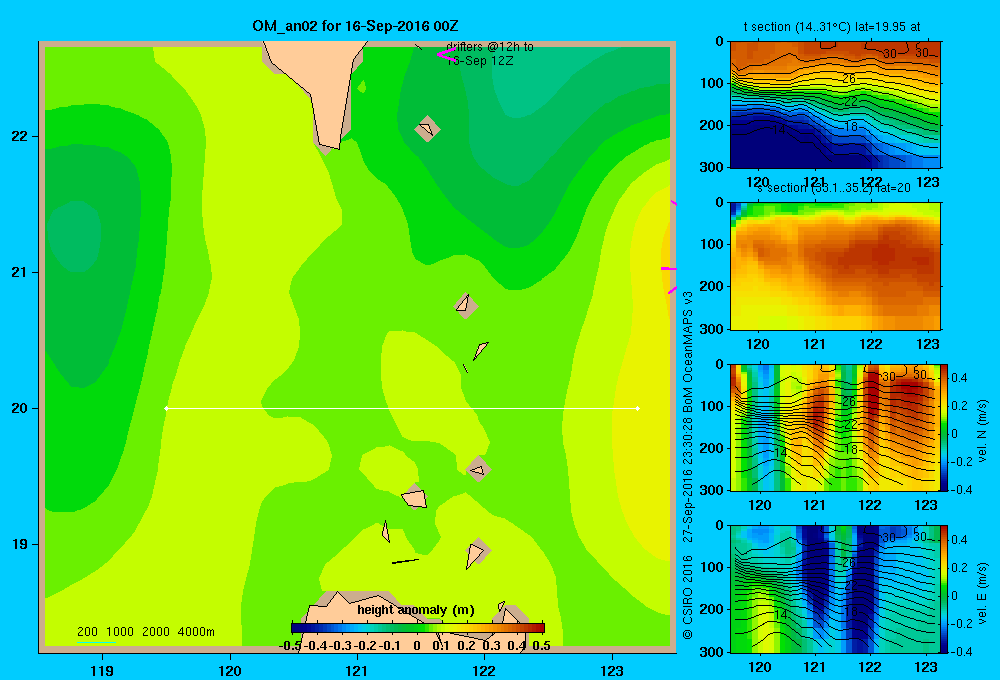Screen dimensions: 1000x680
Task: Click the s section (33.1..35.2) title
Action: pos(833,188)
